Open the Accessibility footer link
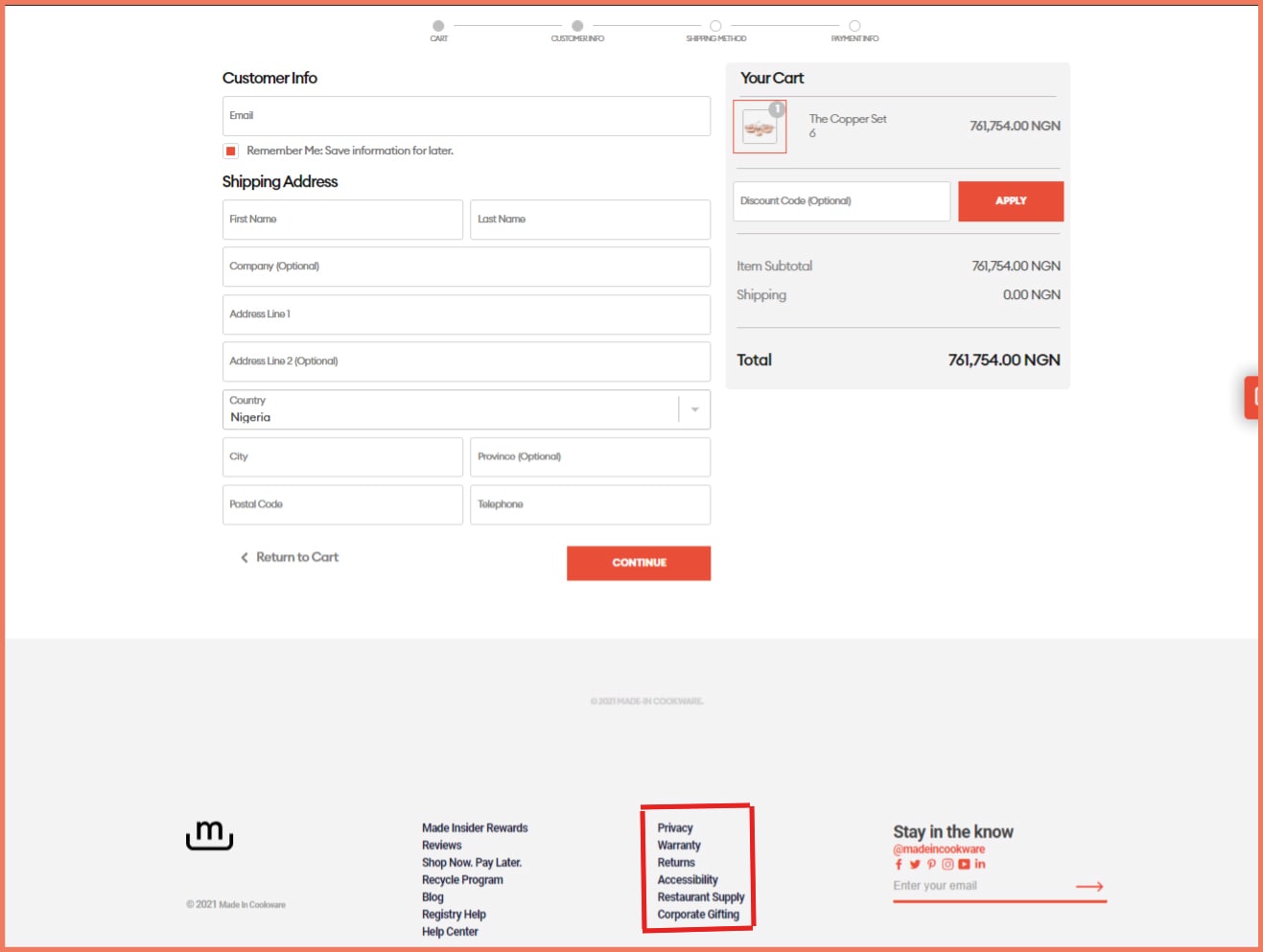The width and height of the screenshot is (1263, 952). [x=688, y=880]
